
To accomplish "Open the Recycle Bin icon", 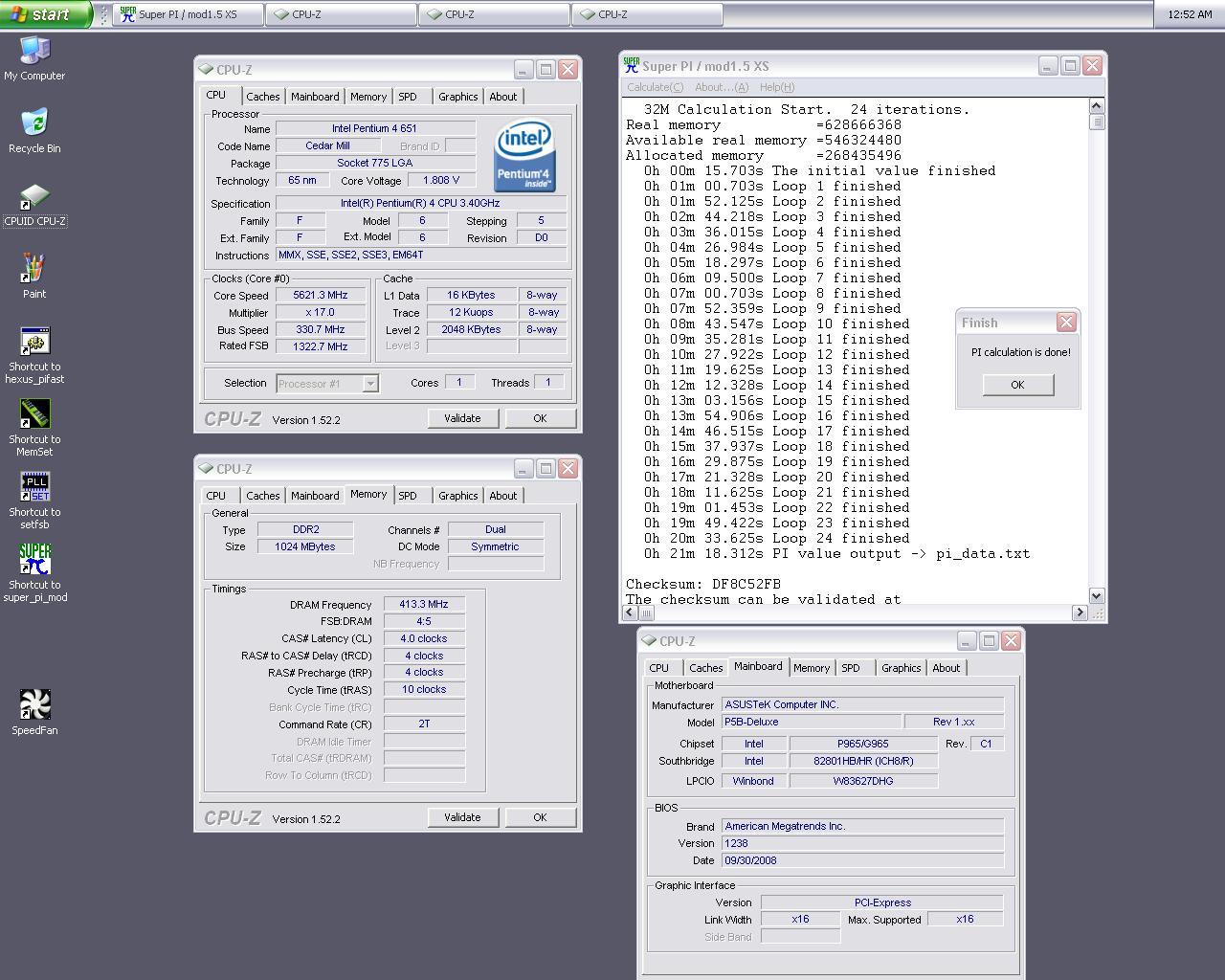I will point(34,131).
